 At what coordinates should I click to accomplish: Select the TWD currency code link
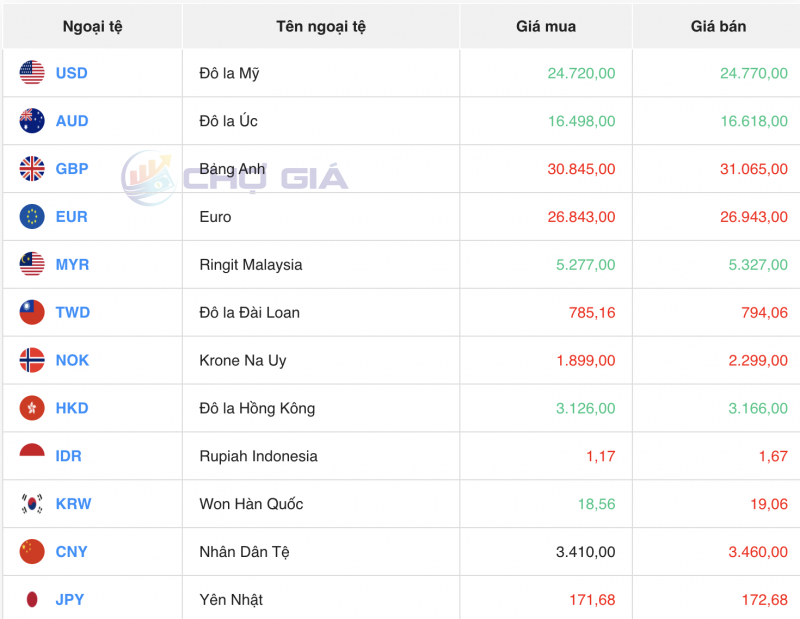pyautogui.click(x=70, y=312)
